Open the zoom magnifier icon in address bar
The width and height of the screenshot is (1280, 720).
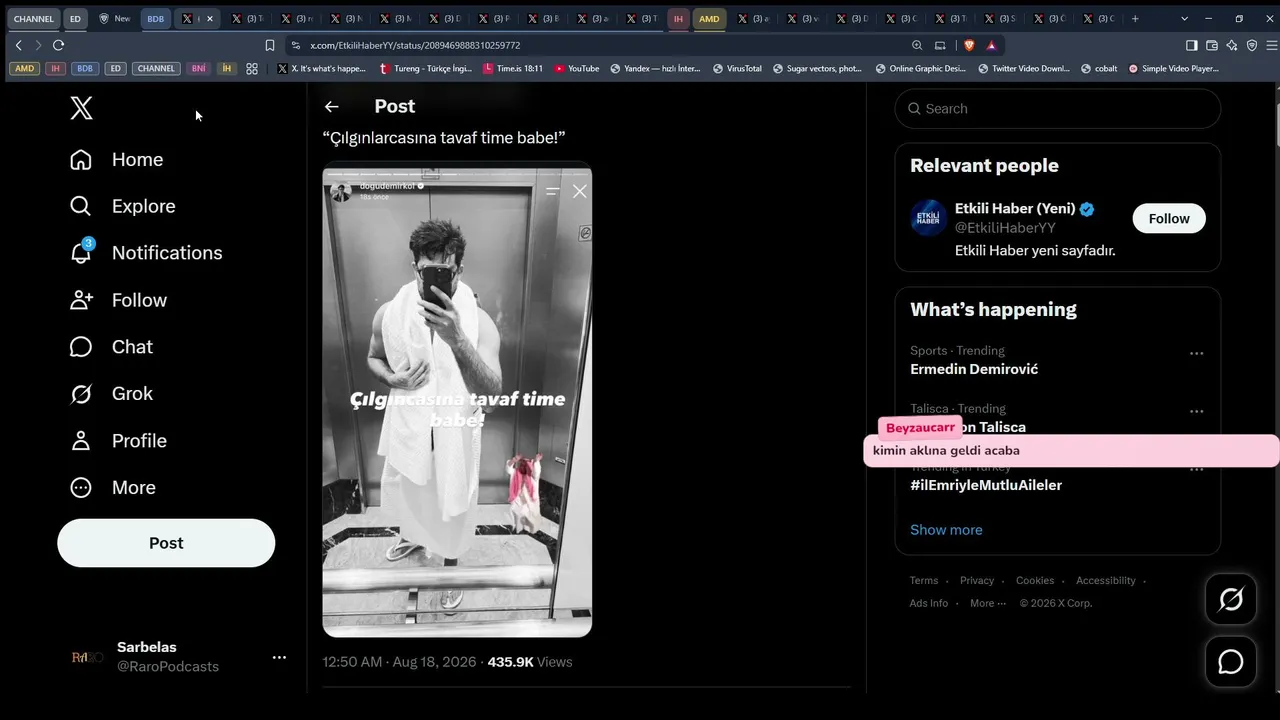pyautogui.click(x=917, y=45)
